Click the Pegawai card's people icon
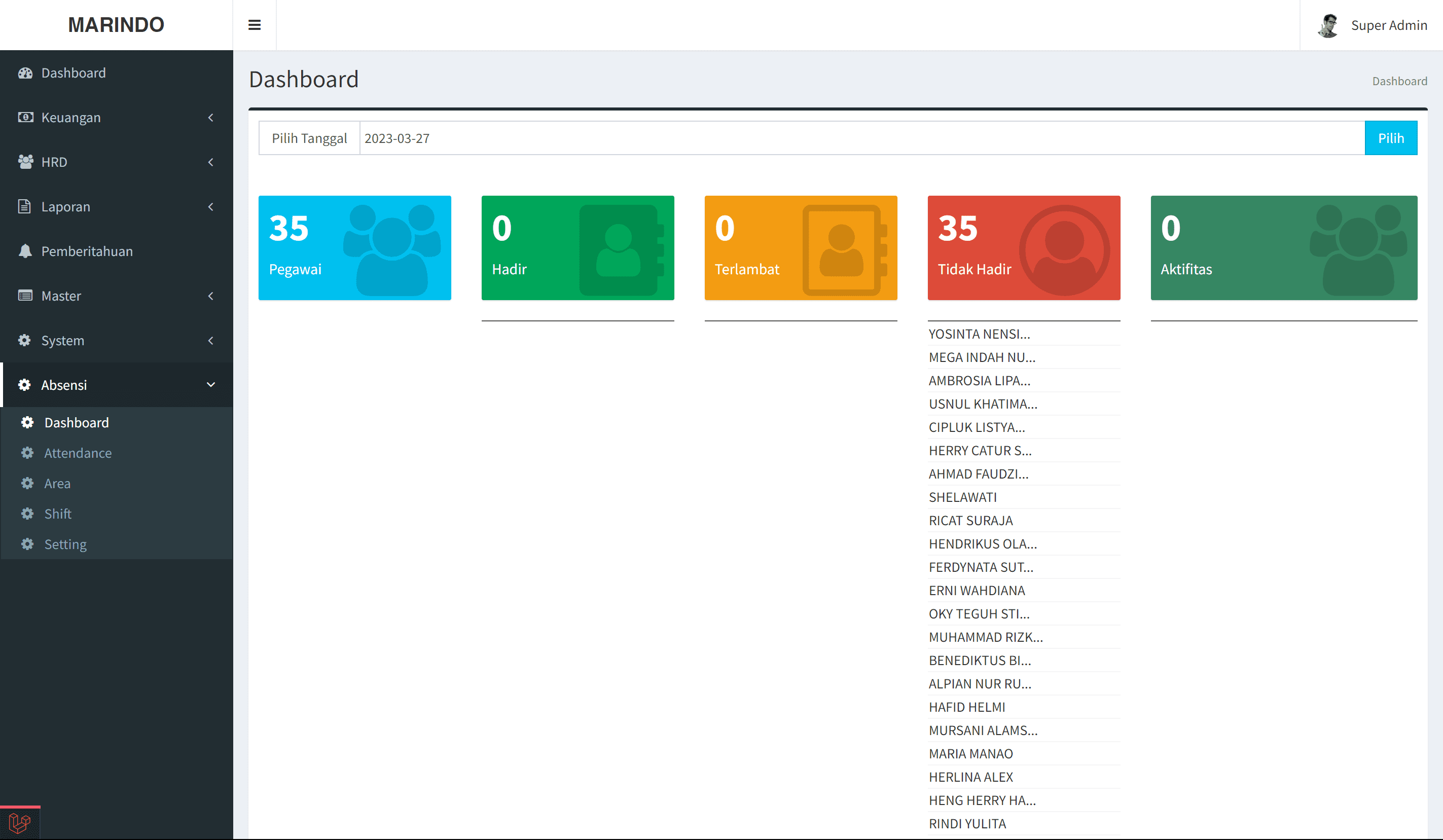1443x840 pixels. (391, 249)
